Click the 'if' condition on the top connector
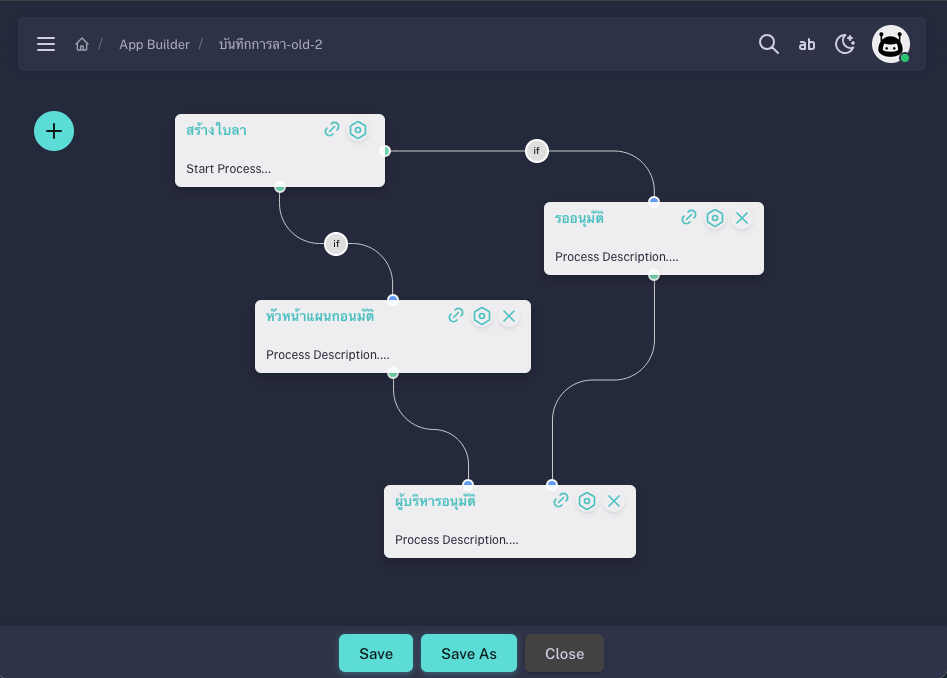Image resolution: width=947 pixels, height=678 pixels. coord(536,151)
